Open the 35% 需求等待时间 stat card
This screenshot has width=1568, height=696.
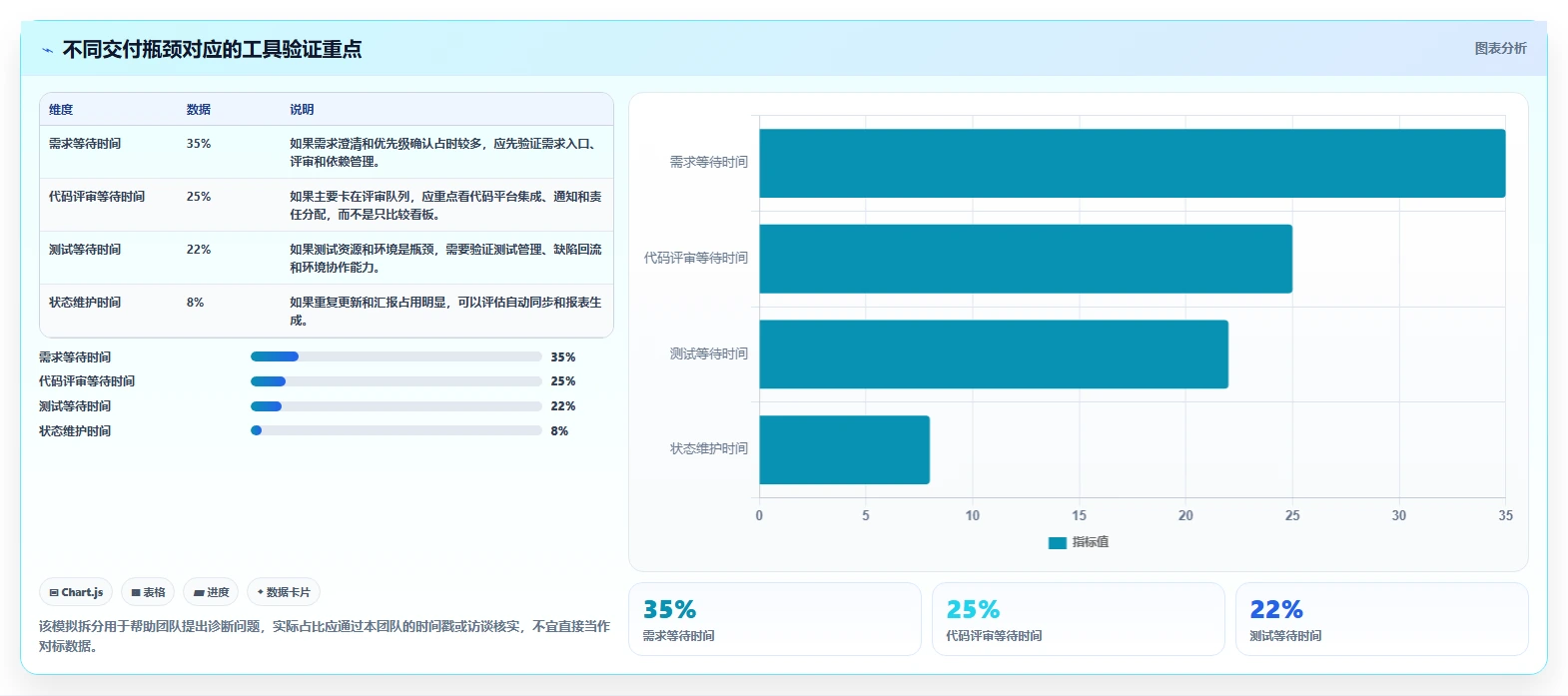pos(775,619)
